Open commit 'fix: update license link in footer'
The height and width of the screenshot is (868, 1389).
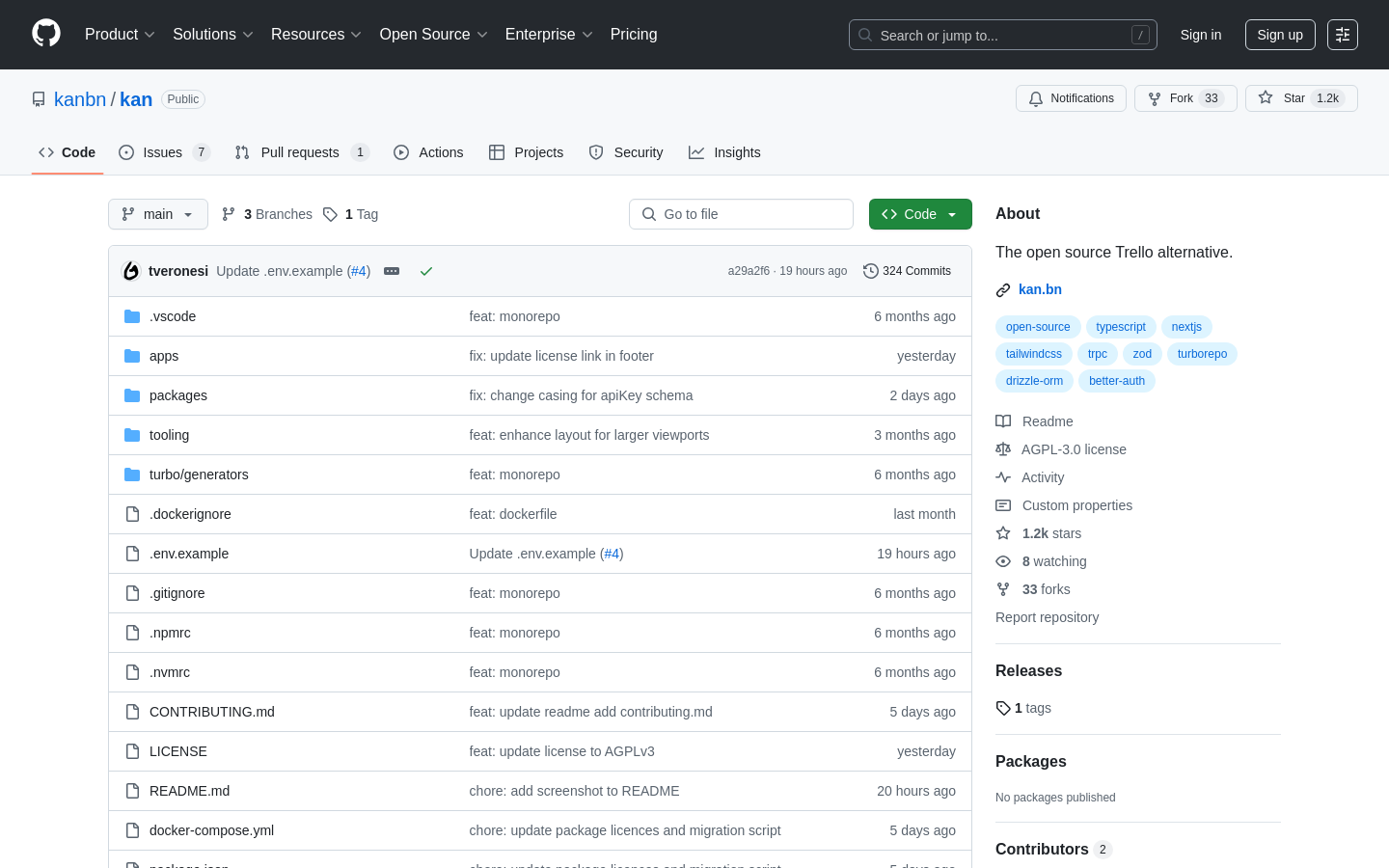coord(561,356)
